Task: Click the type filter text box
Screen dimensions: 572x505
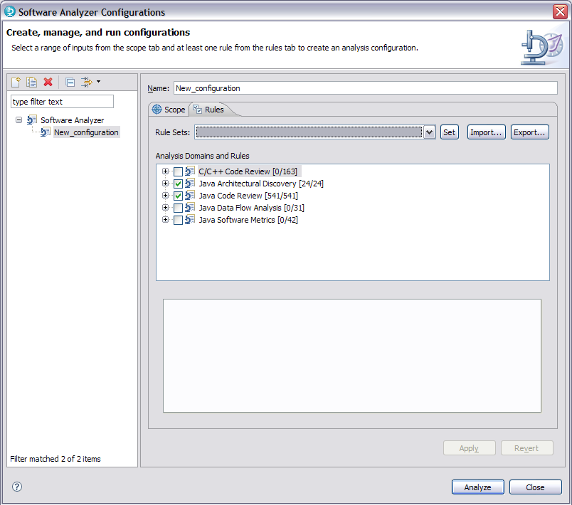Action: 62,101
